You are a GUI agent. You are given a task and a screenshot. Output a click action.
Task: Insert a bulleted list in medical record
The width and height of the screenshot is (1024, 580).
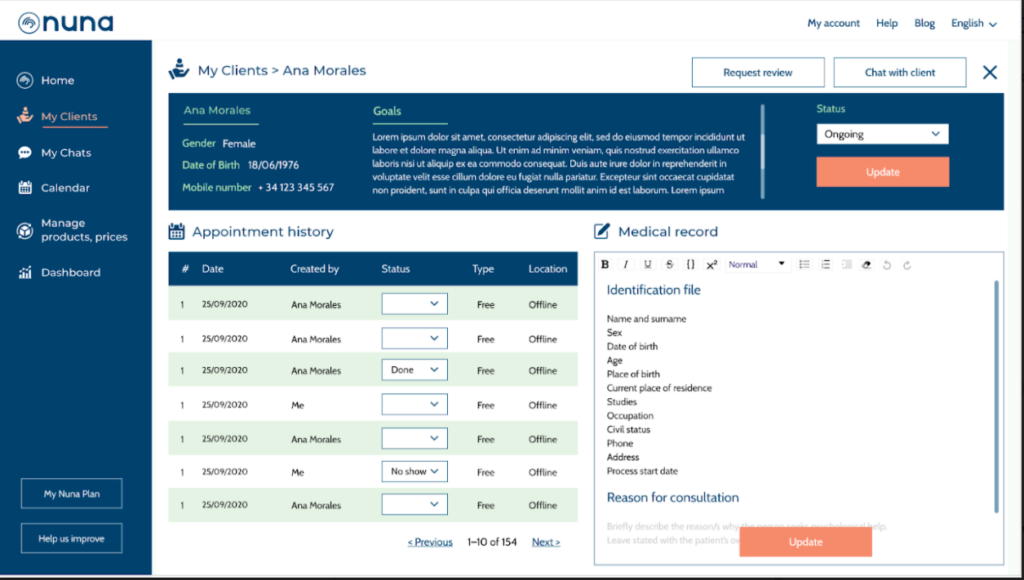(x=804, y=265)
